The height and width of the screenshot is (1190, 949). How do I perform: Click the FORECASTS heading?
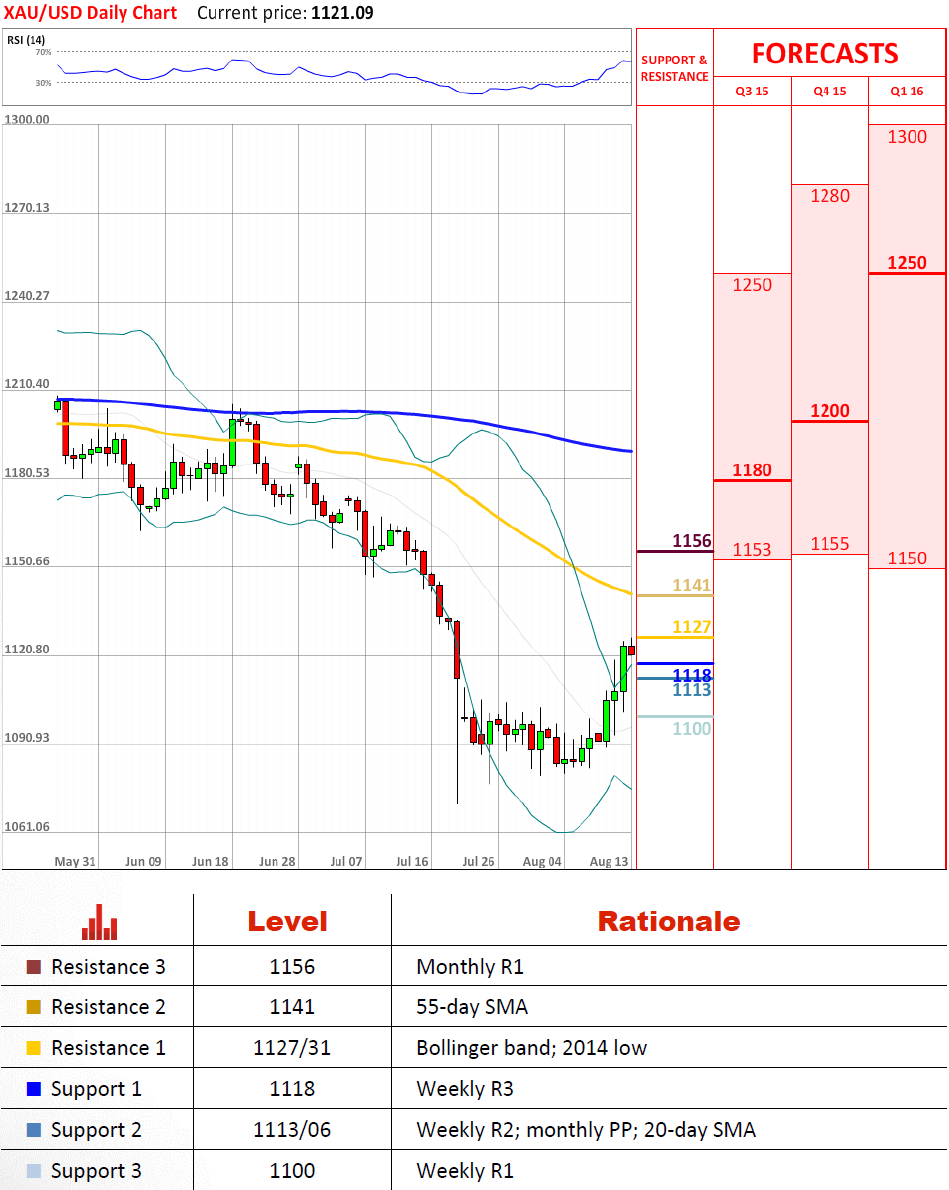pos(825,54)
